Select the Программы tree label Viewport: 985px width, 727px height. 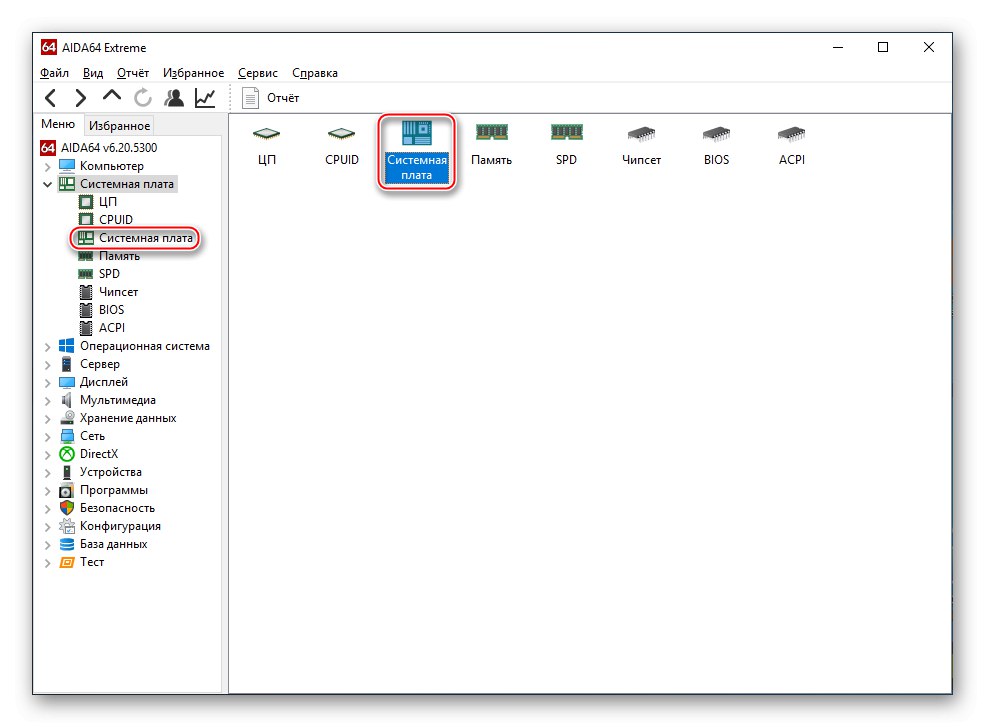114,490
